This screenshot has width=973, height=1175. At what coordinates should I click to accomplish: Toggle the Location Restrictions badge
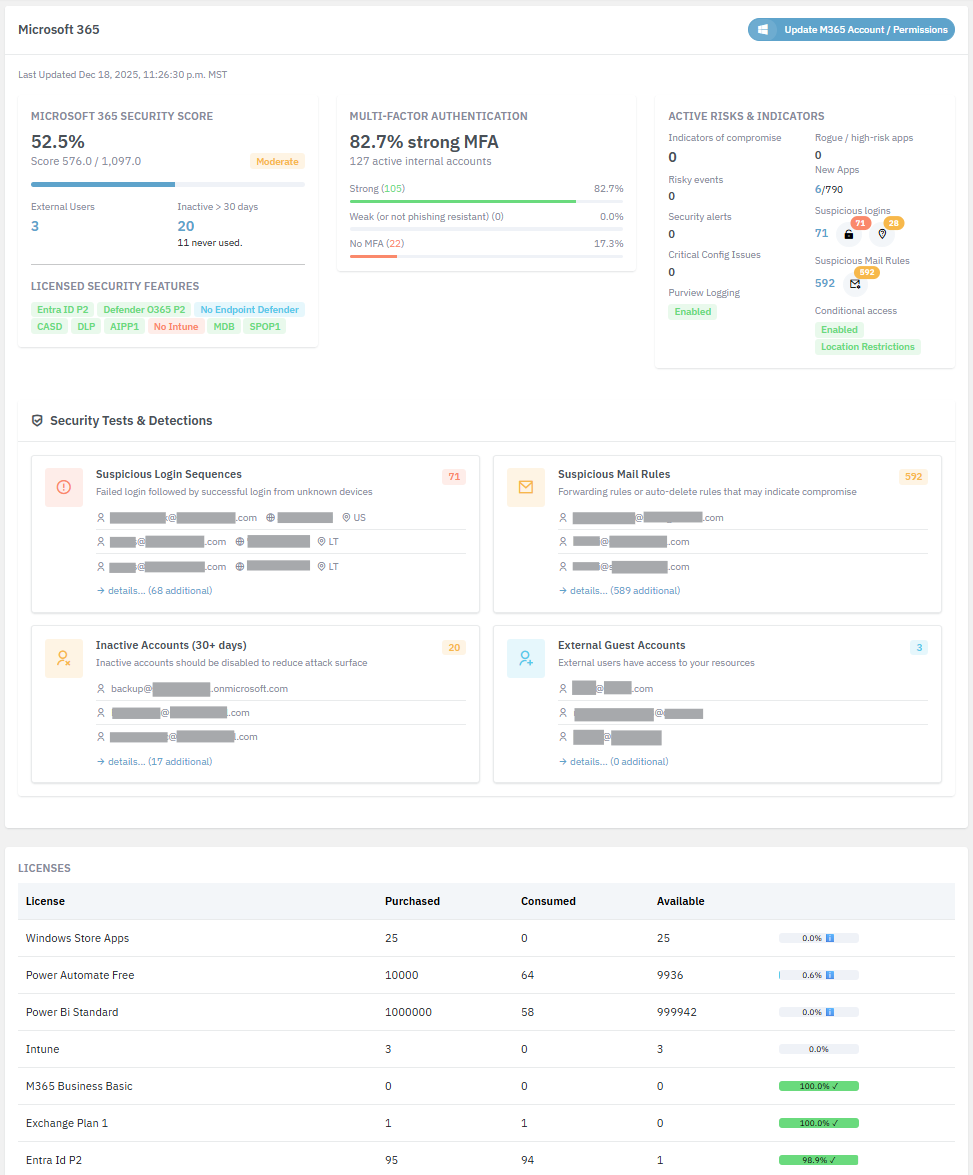pyautogui.click(x=868, y=346)
